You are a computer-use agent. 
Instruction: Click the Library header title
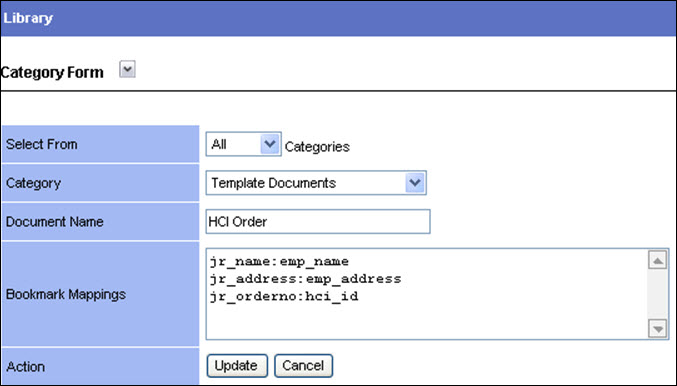[x=28, y=18]
